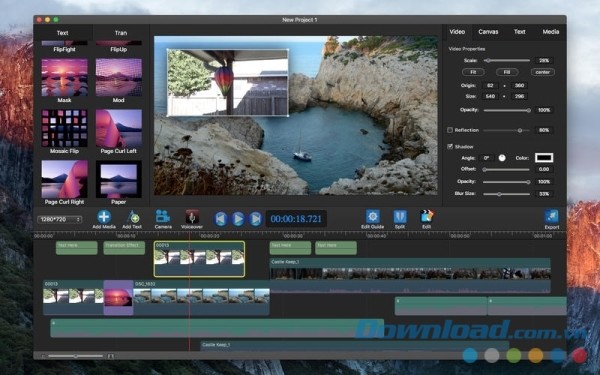Open the Text properties tab on right
Image resolution: width=600 pixels, height=375 pixels.
coord(519,32)
